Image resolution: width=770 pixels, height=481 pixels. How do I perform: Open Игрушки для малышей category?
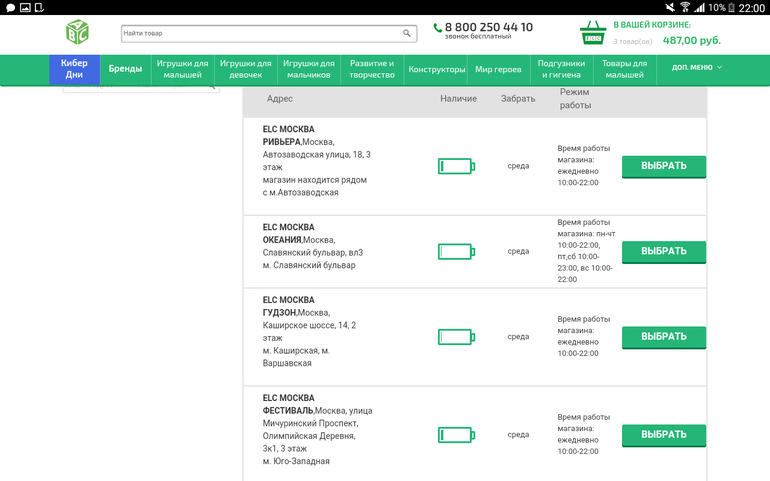182,69
